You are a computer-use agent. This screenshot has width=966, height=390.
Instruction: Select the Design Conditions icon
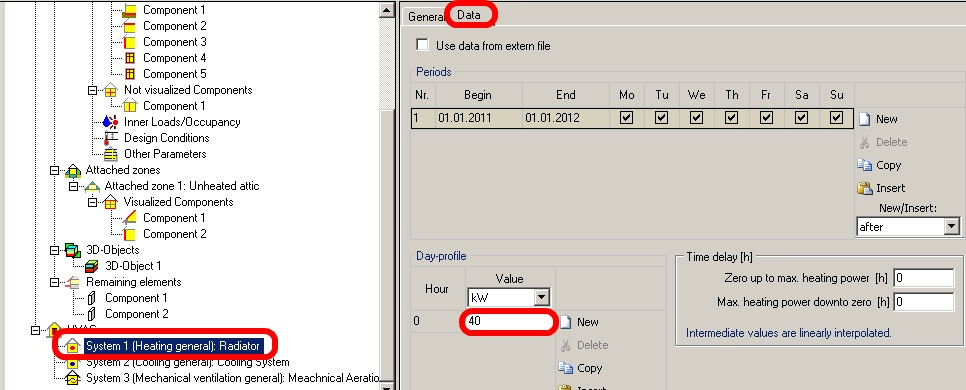click(111, 138)
